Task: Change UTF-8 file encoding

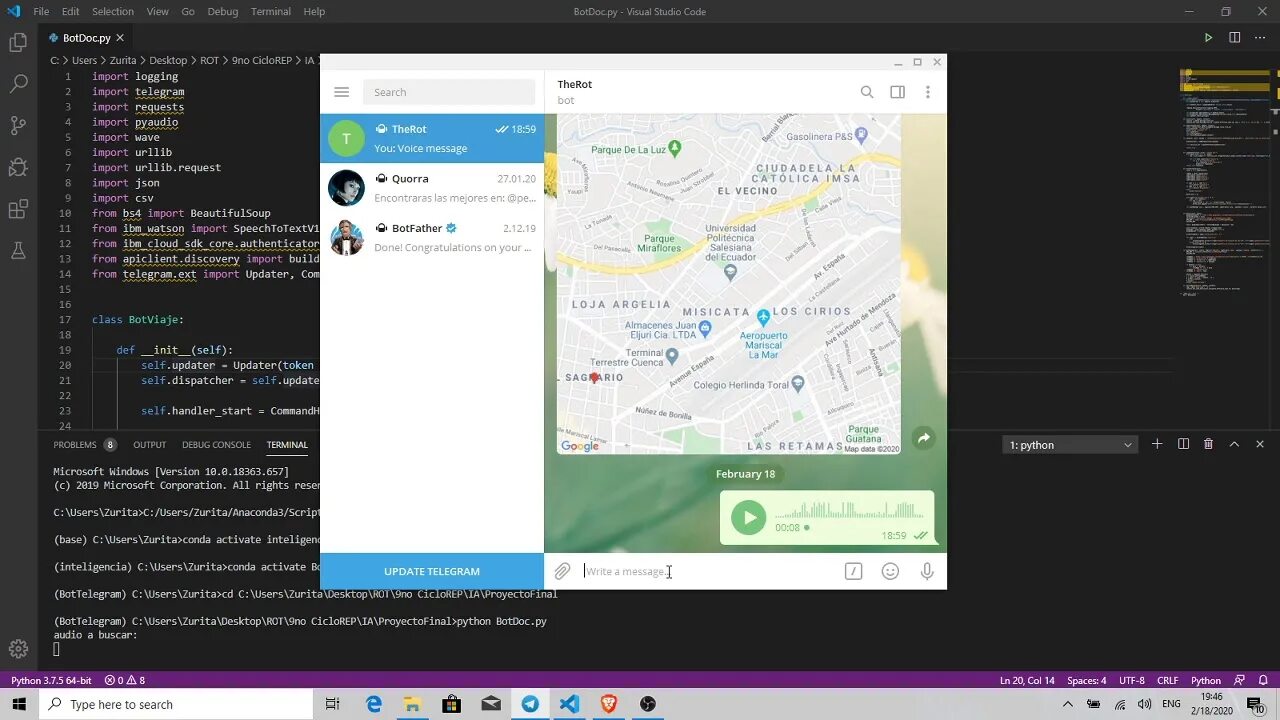Action: 1131,680
